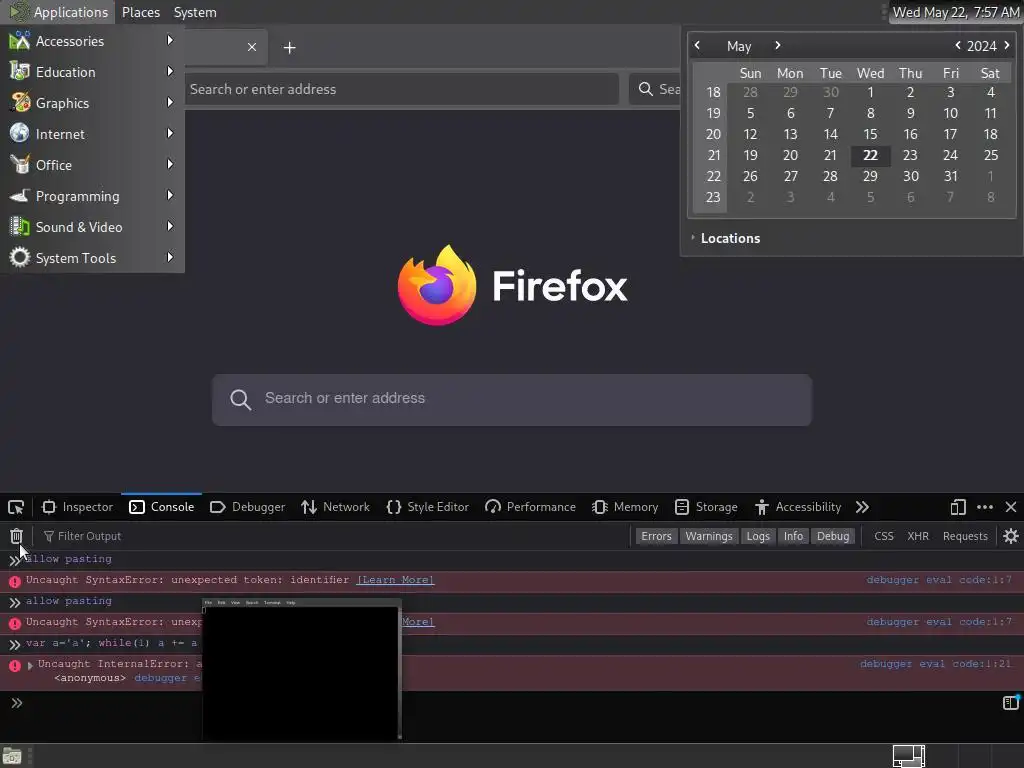This screenshot has height=768, width=1024.
Task: Switch to the Network tab
Action: 336,507
